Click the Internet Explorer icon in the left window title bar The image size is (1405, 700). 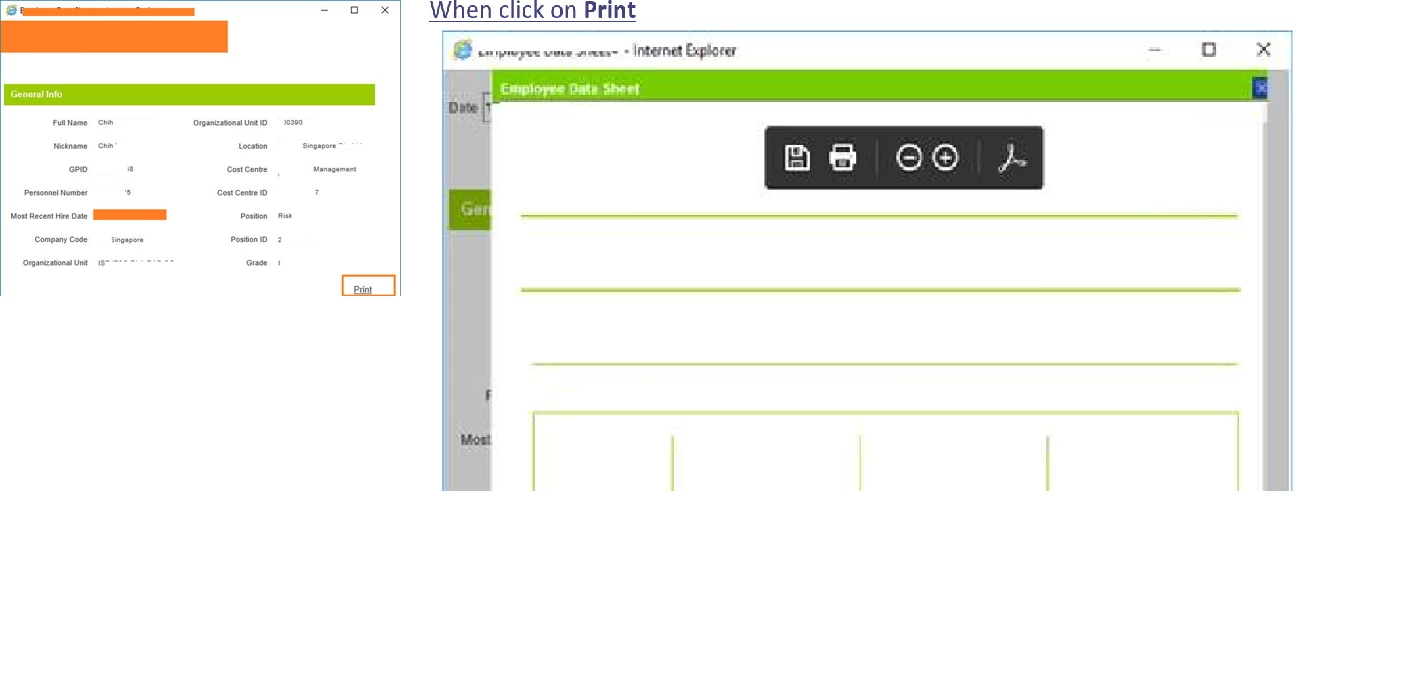(x=11, y=10)
